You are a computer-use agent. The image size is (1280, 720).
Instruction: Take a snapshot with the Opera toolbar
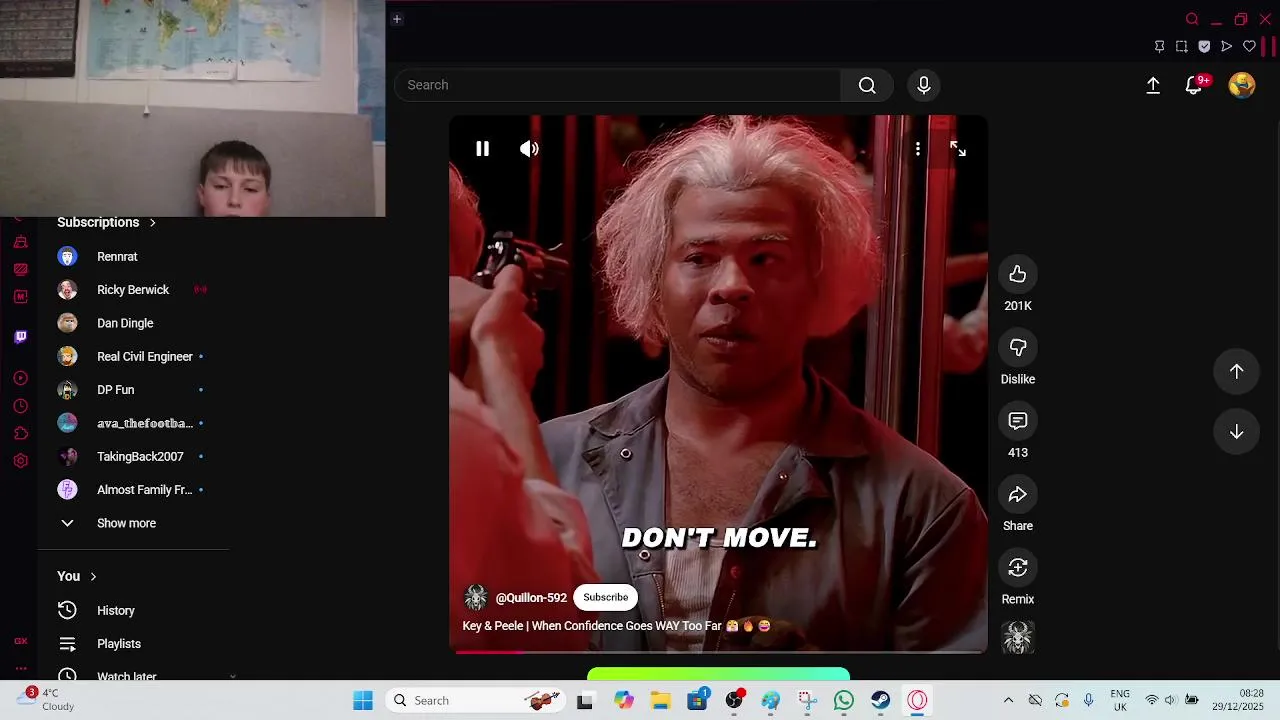(x=1181, y=46)
